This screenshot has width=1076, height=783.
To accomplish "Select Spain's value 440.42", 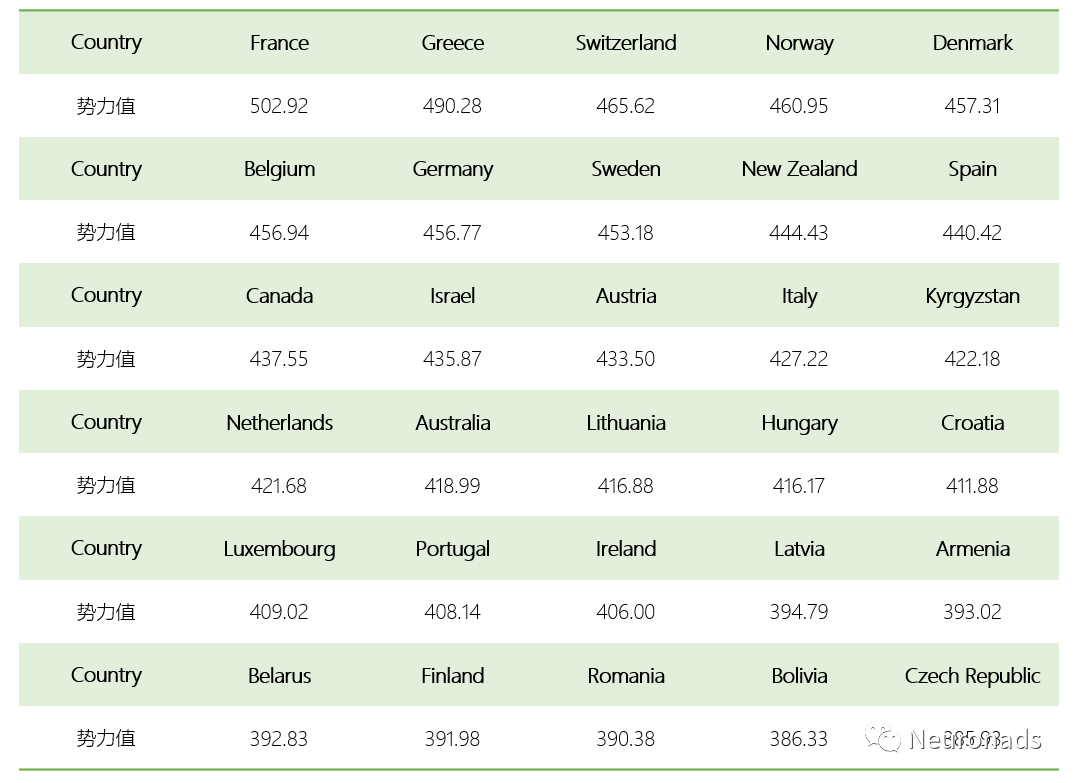I will coord(972,233).
